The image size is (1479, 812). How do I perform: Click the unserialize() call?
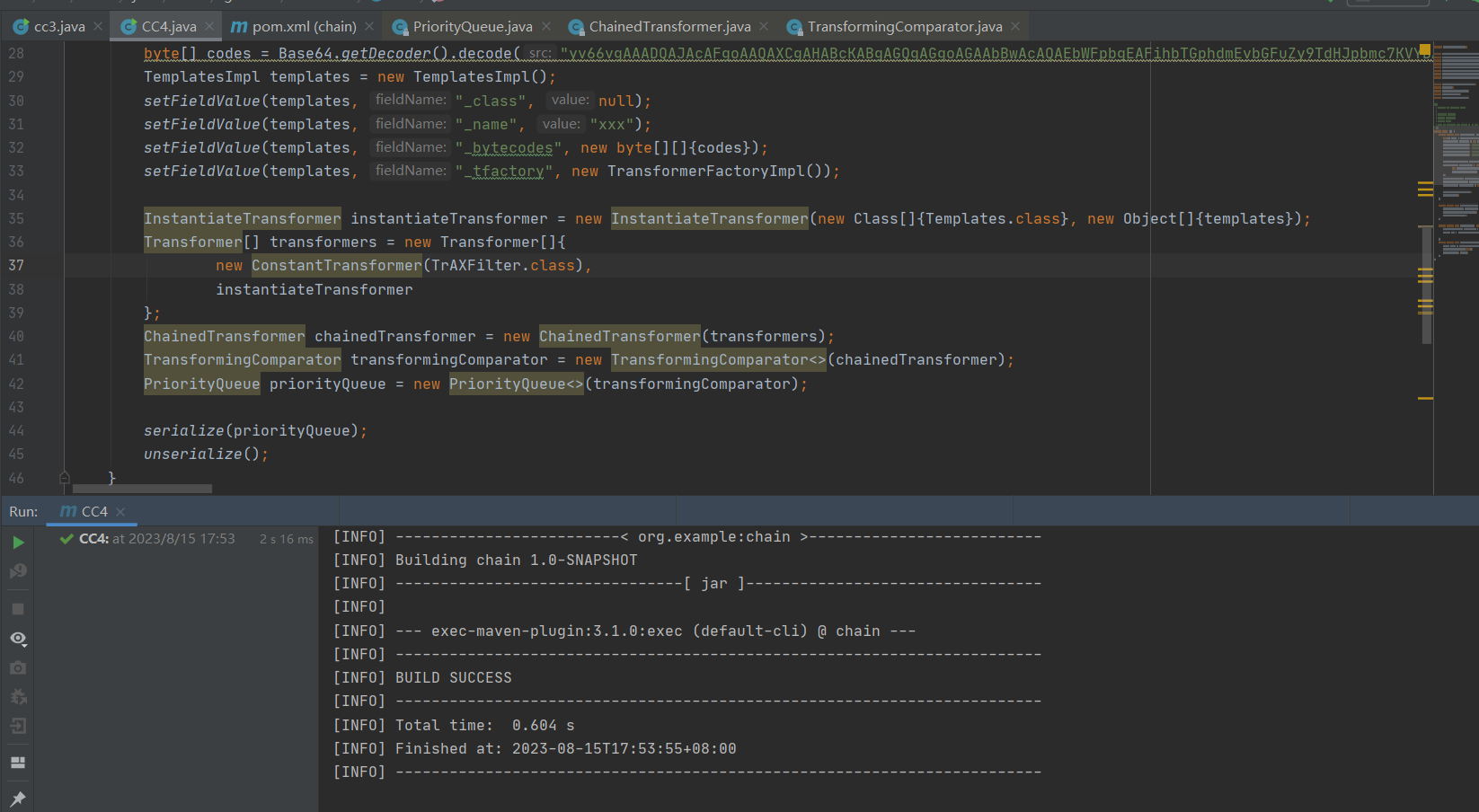(x=207, y=454)
